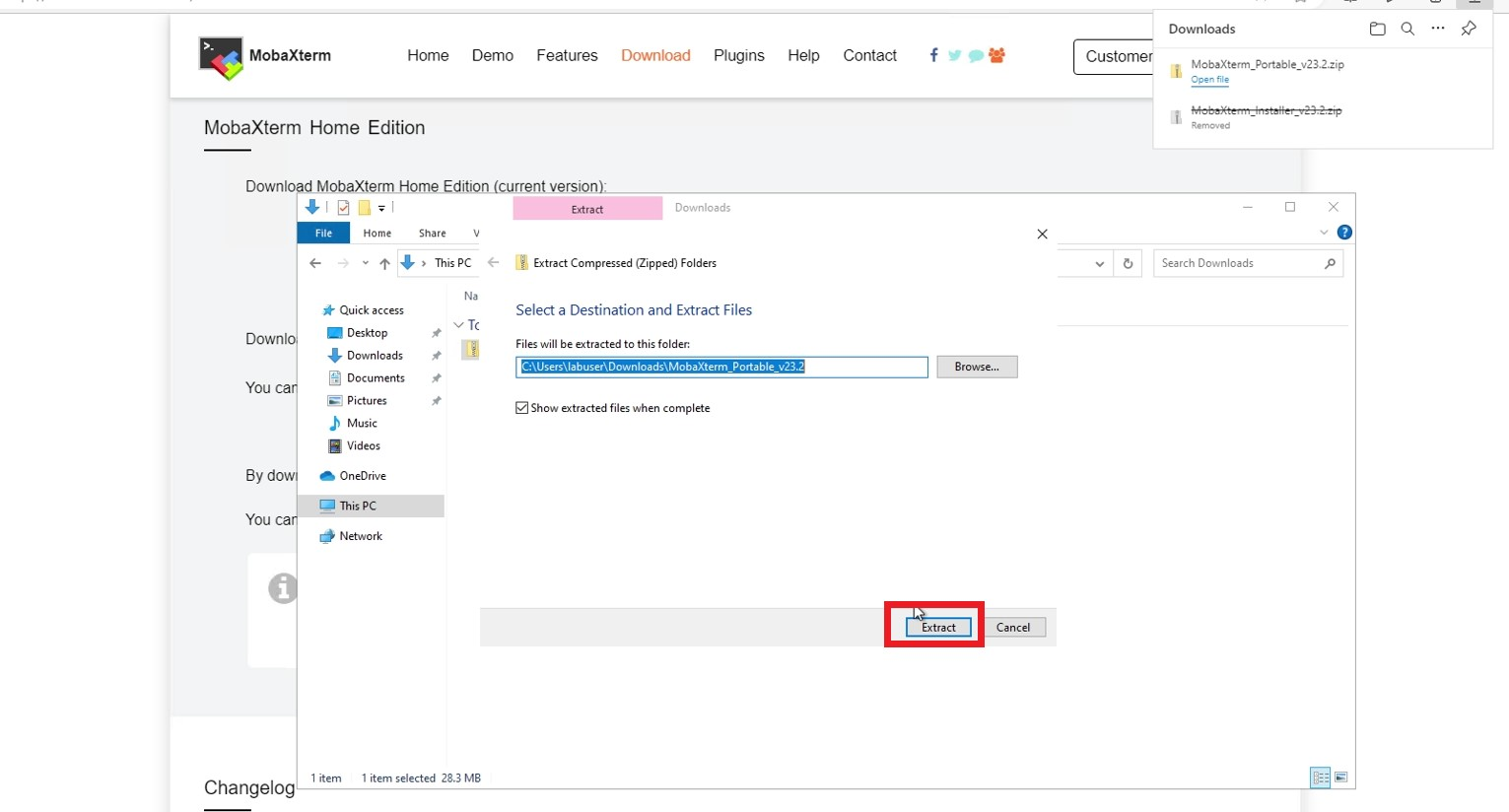Open Plugins page in MobaXterm site menu
The width and height of the screenshot is (1509, 812).
click(739, 55)
